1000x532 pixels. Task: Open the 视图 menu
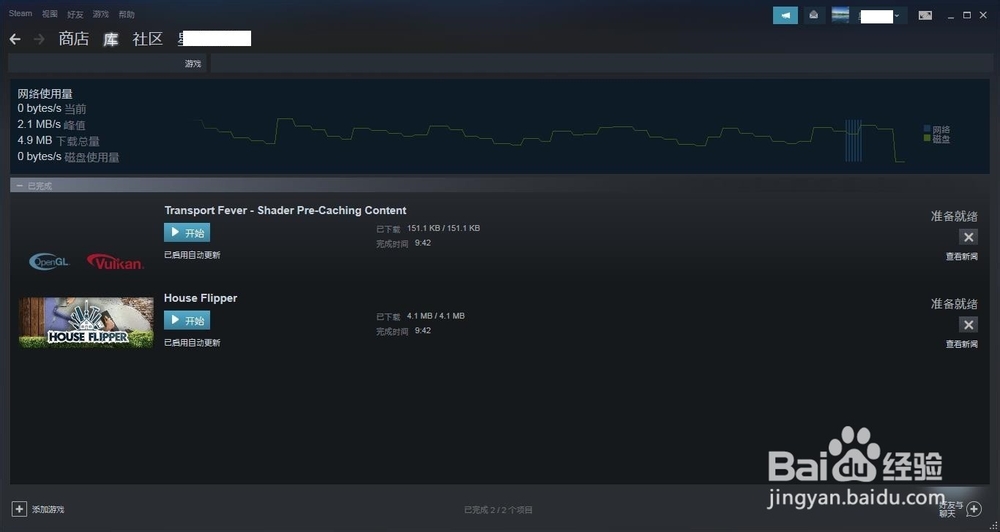(49, 14)
